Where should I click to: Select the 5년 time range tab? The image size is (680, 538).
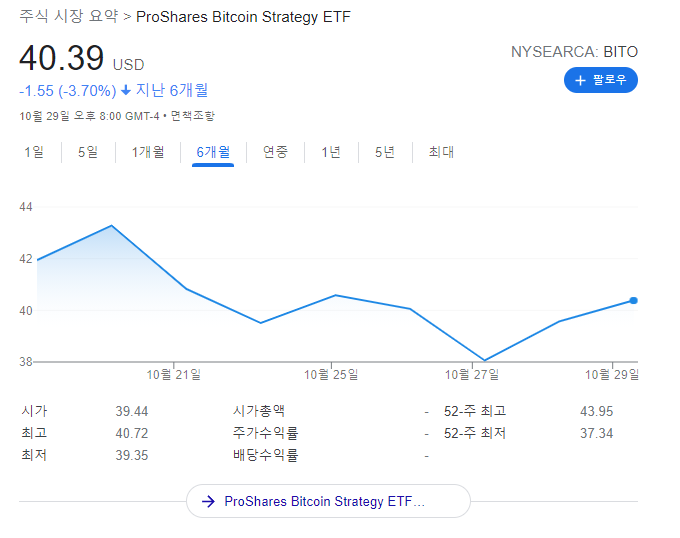(385, 152)
